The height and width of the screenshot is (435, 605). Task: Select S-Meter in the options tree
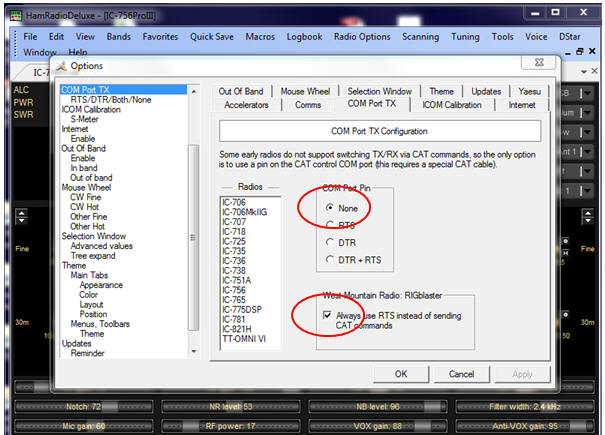84,119
